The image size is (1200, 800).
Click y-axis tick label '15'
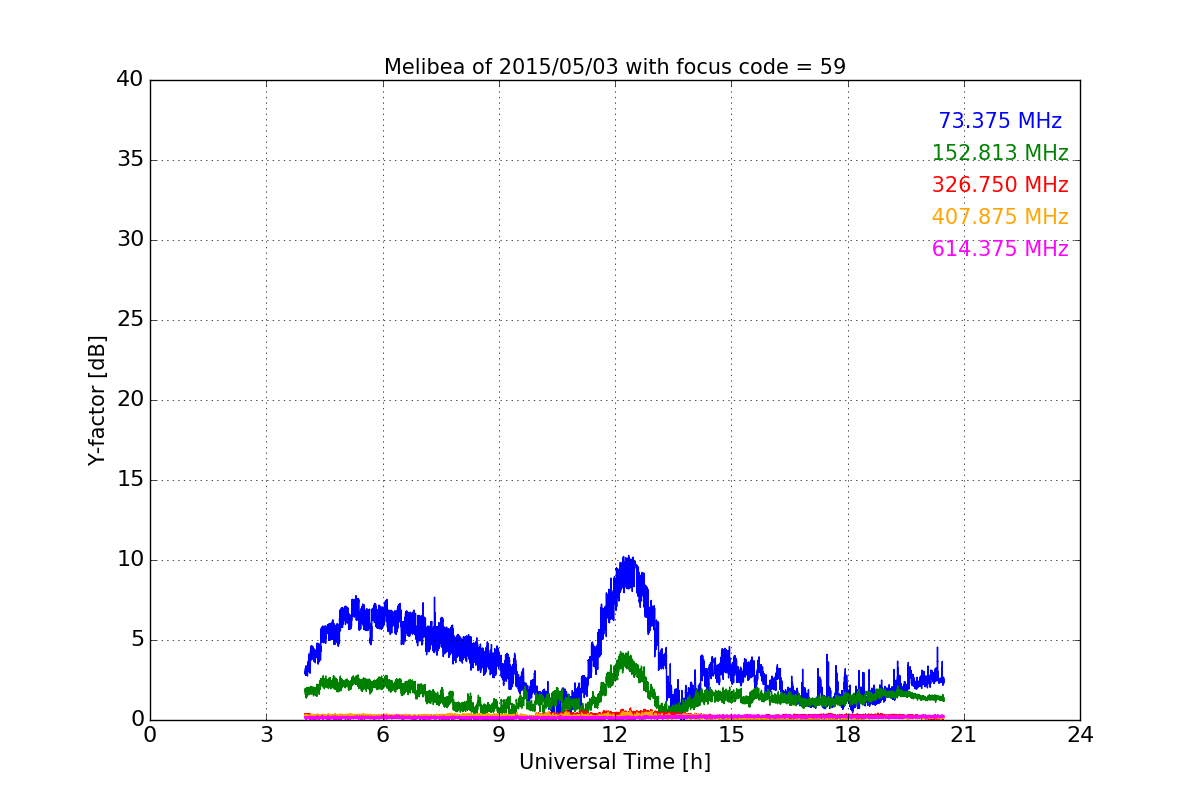[130, 480]
